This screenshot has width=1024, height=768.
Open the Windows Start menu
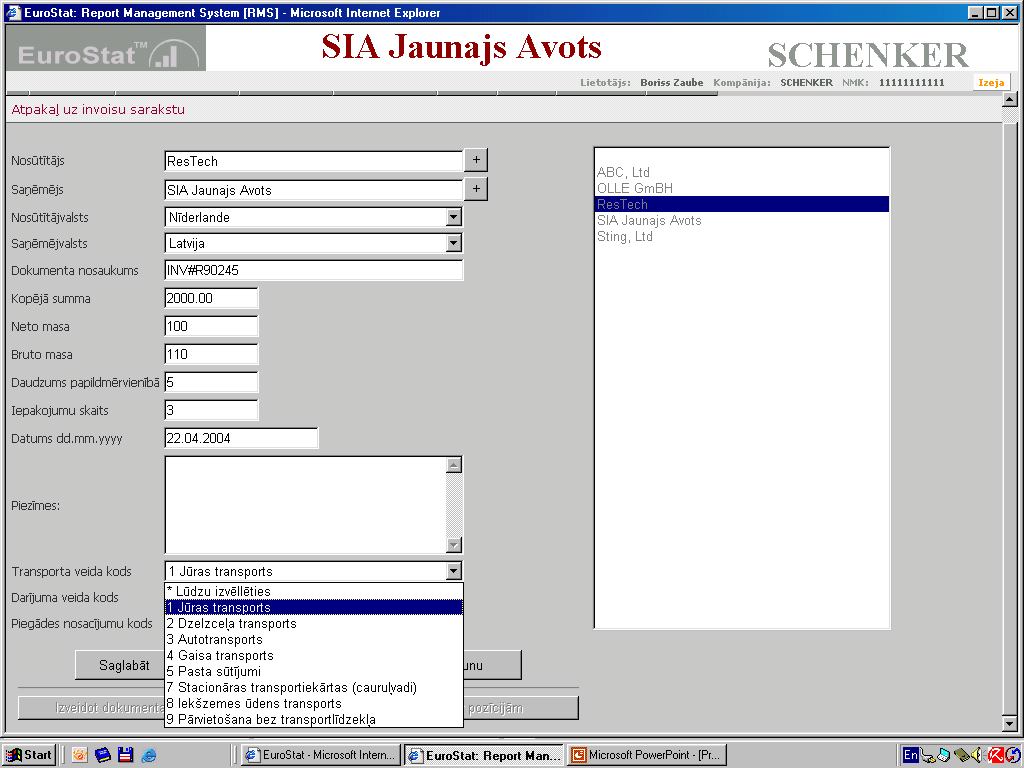pyautogui.click(x=28, y=755)
